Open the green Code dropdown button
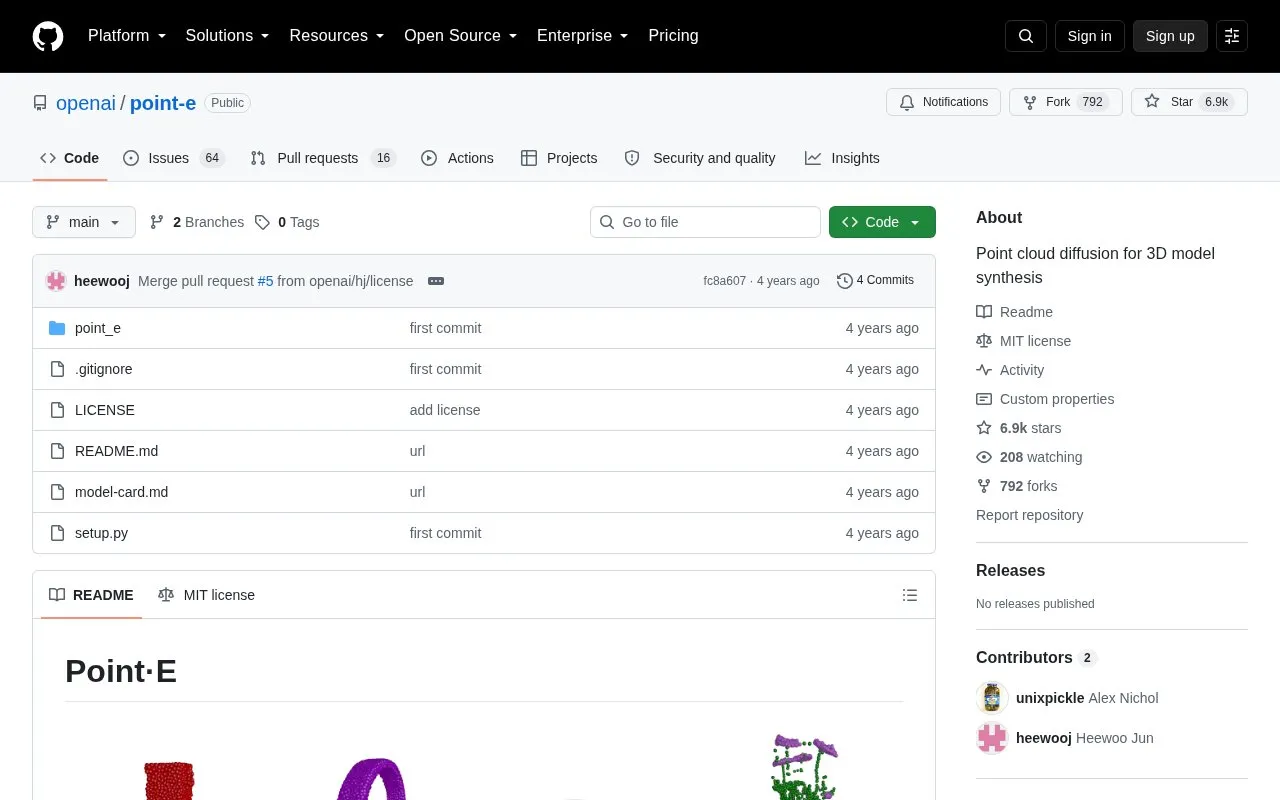Image resolution: width=1280 pixels, height=800 pixels. 882,222
